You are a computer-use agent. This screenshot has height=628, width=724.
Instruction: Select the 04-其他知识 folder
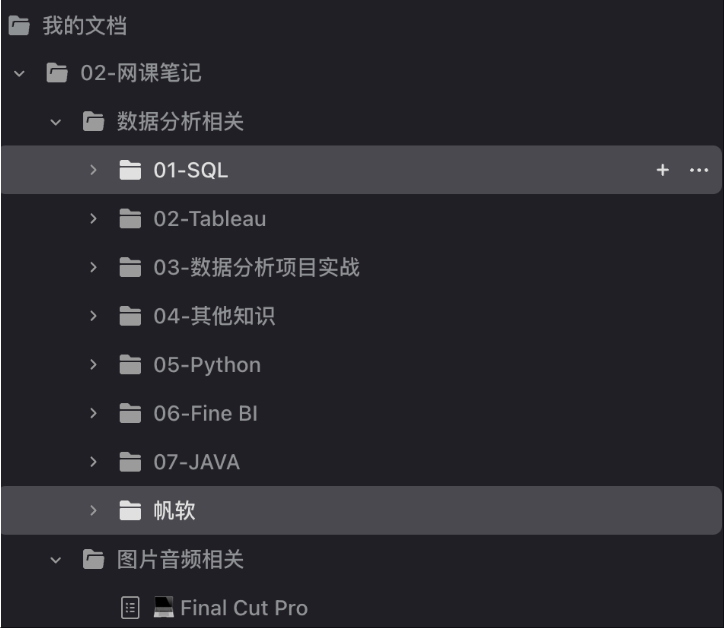214,317
